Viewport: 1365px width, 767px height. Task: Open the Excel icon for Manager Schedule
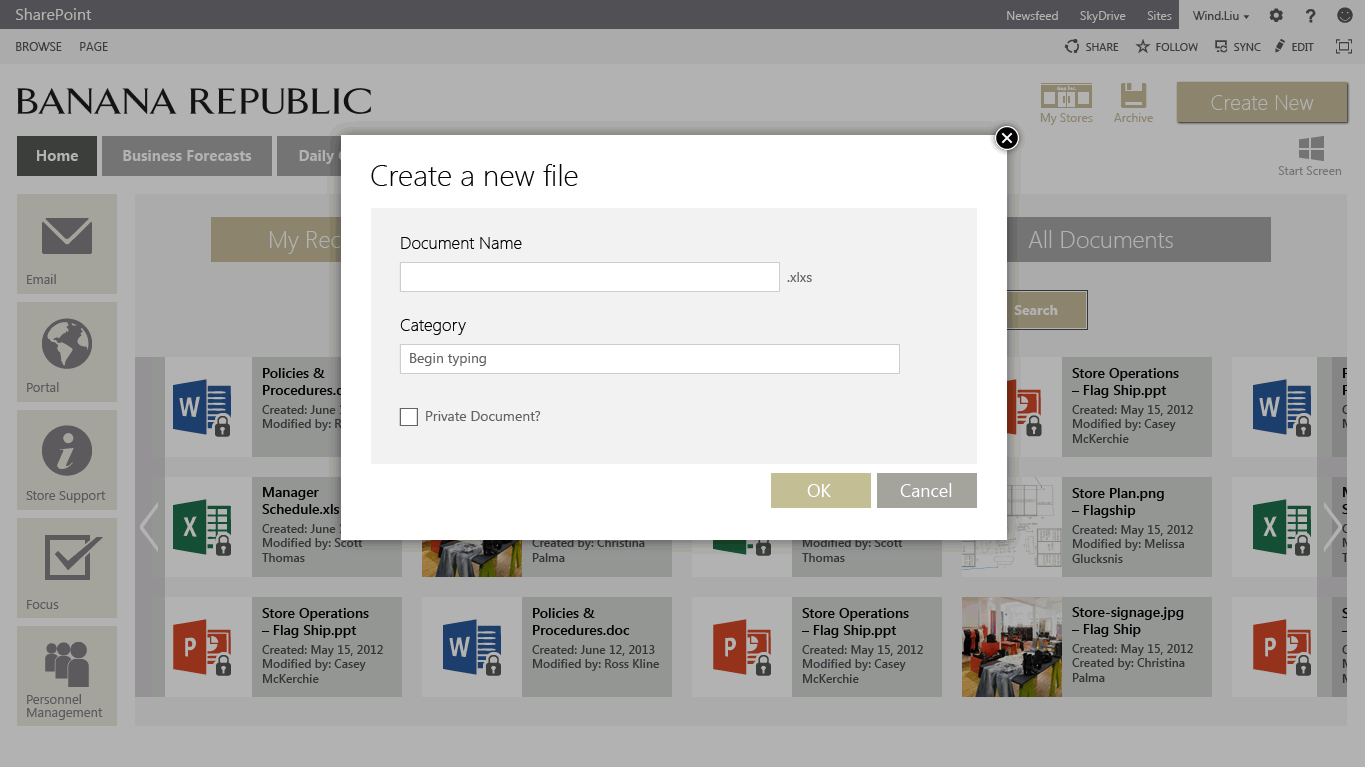click(x=202, y=527)
